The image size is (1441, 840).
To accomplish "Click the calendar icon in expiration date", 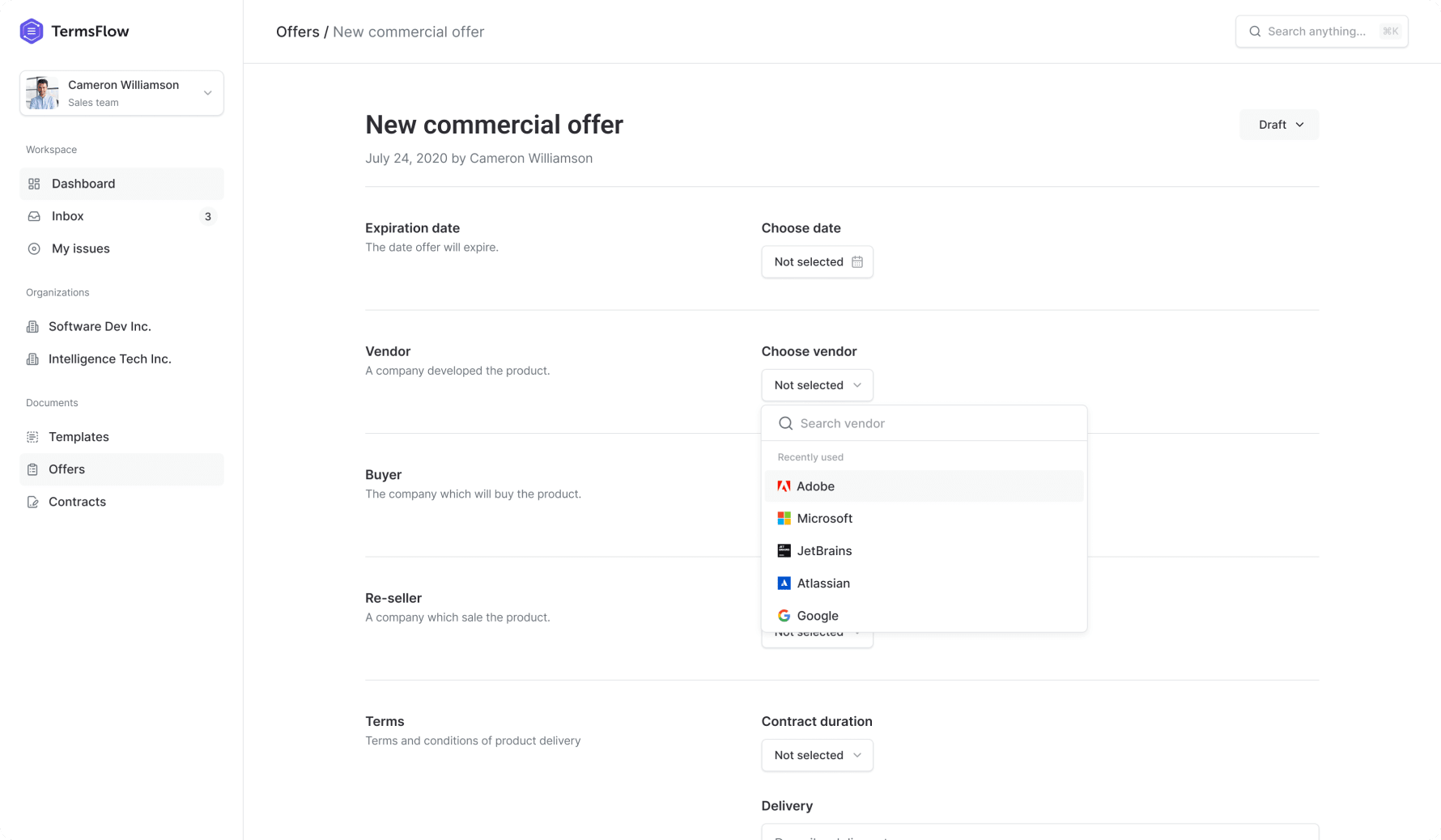I will click(857, 262).
